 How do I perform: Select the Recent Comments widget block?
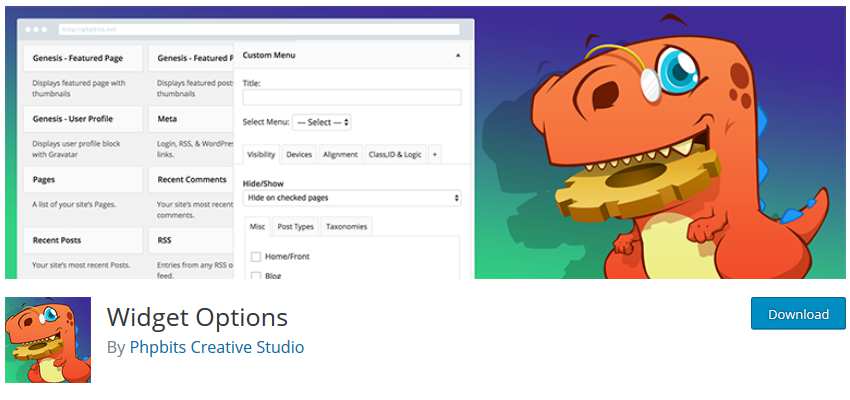[191, 180]
